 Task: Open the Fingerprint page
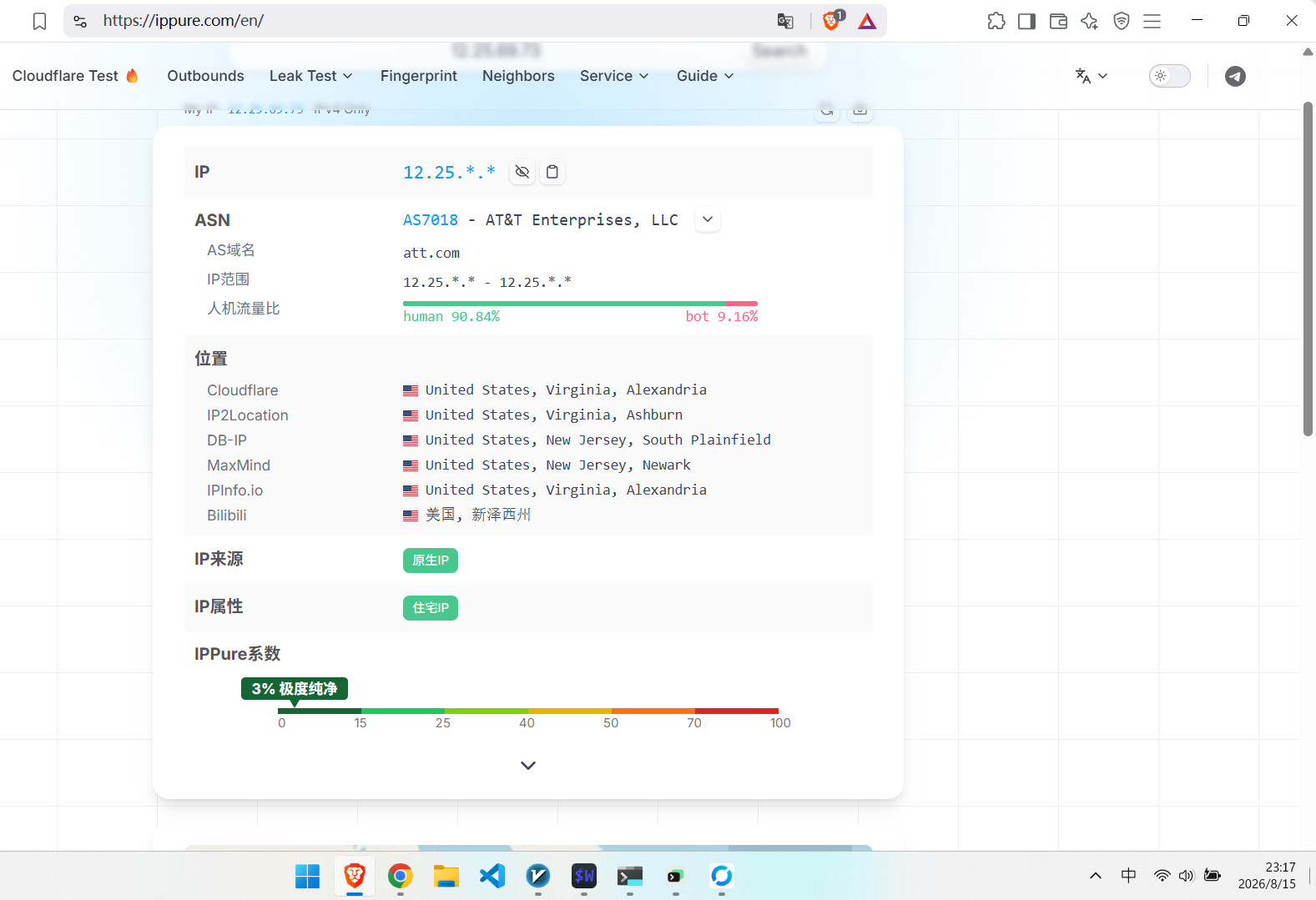tap(418, 76)
